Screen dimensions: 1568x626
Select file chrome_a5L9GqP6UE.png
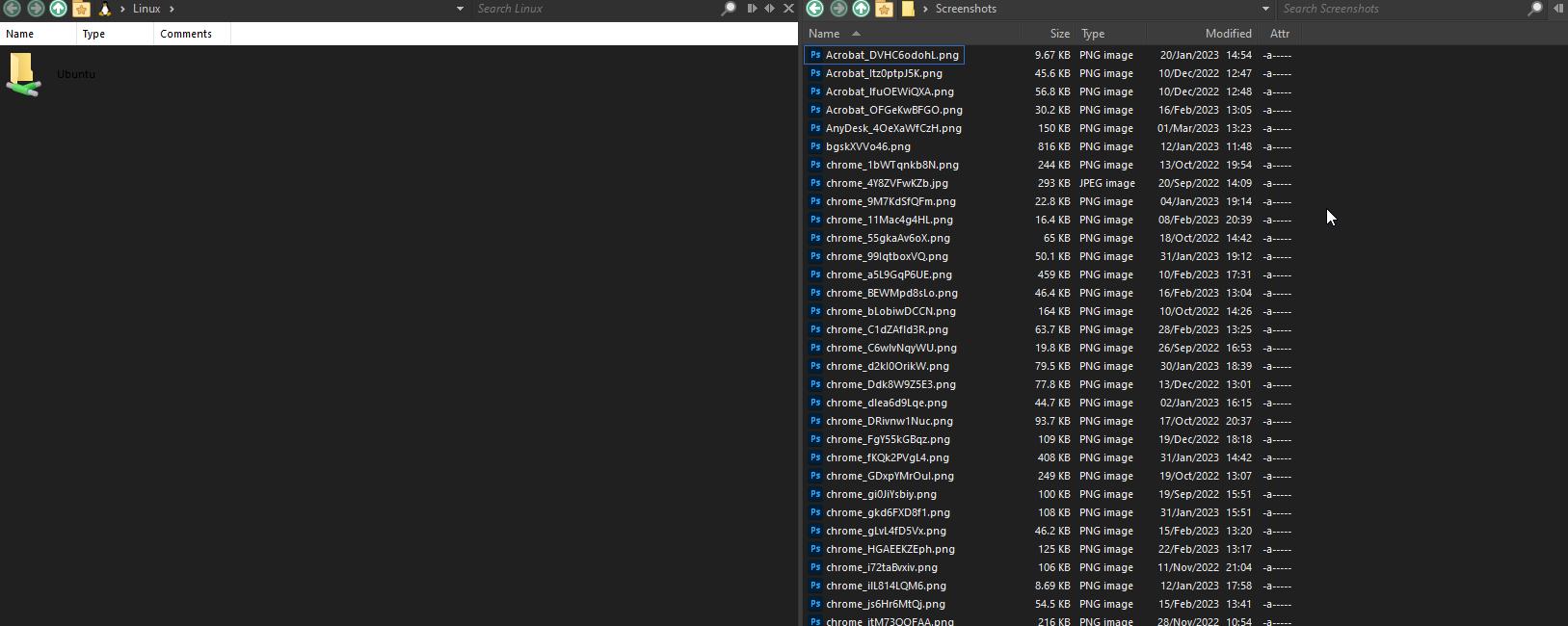coord(889,274)
